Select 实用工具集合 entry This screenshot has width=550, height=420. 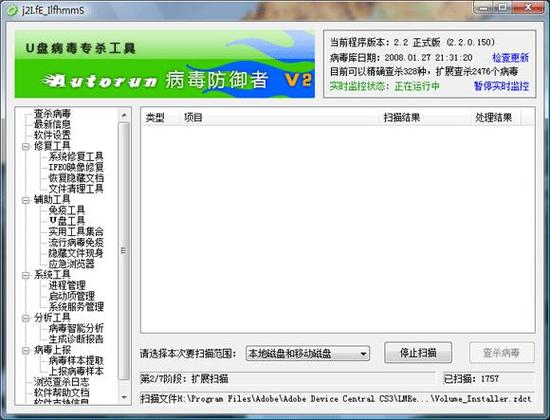76,232
